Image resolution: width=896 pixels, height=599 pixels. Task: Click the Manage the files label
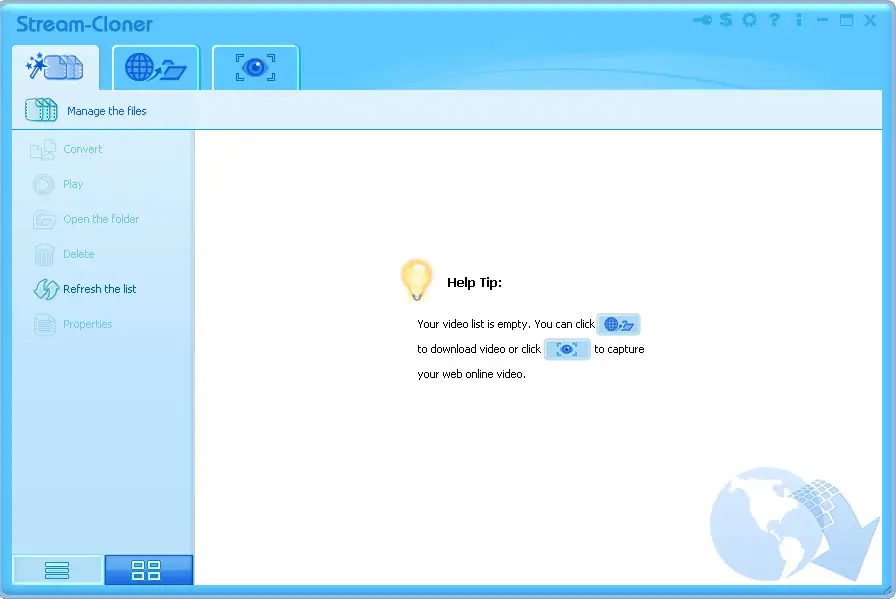[x=107, y=111]
